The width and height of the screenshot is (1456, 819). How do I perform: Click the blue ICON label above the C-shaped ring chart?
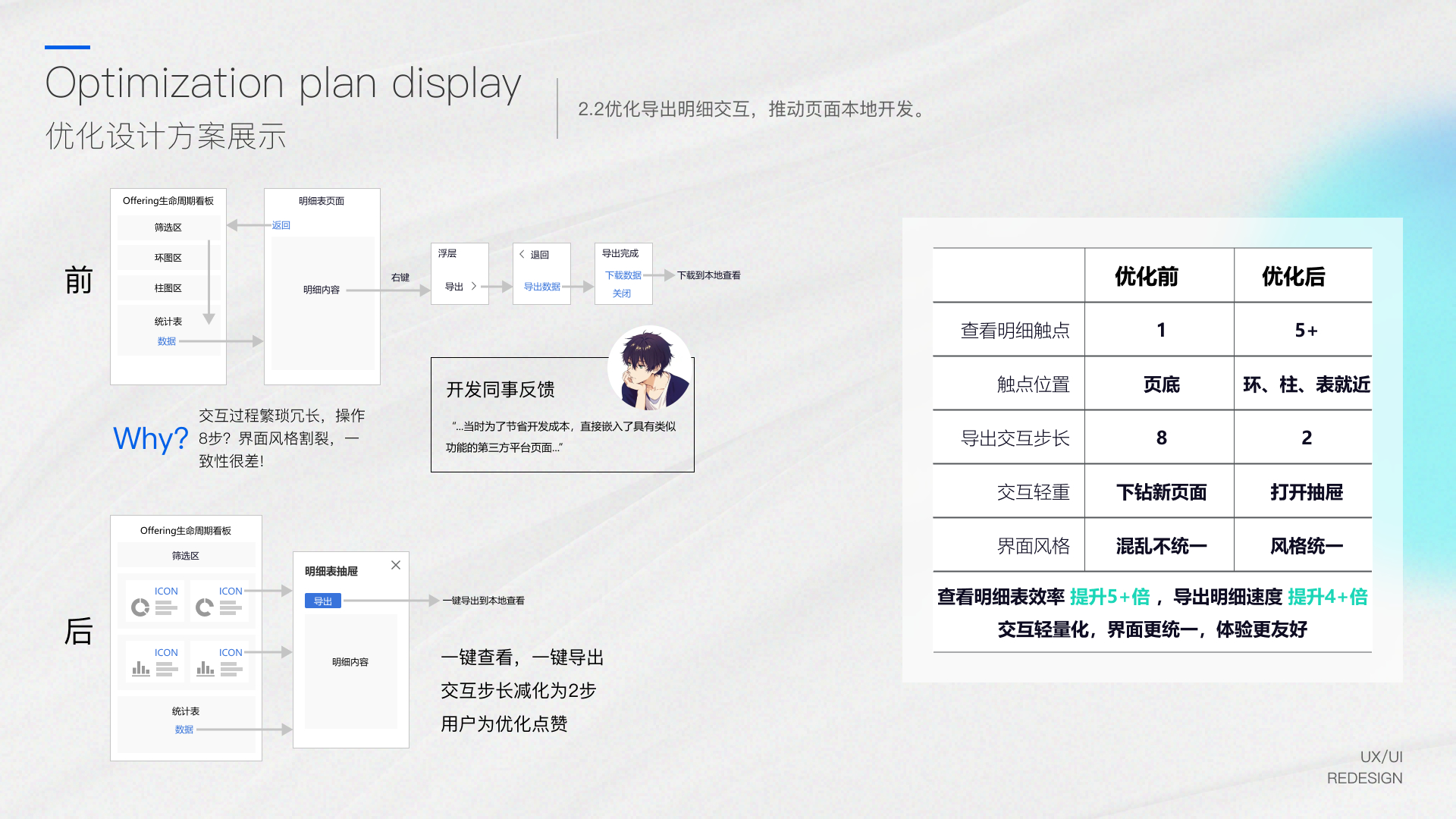231,591
